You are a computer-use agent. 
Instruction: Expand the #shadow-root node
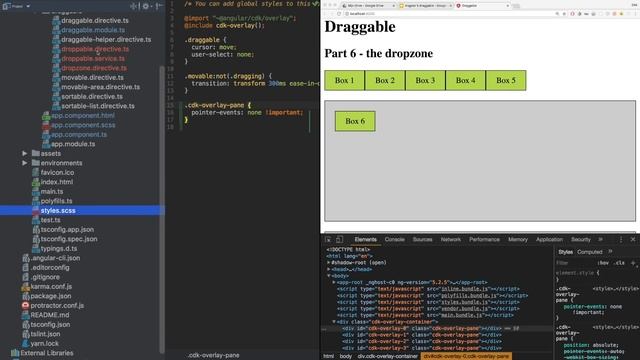pos(329,262)
